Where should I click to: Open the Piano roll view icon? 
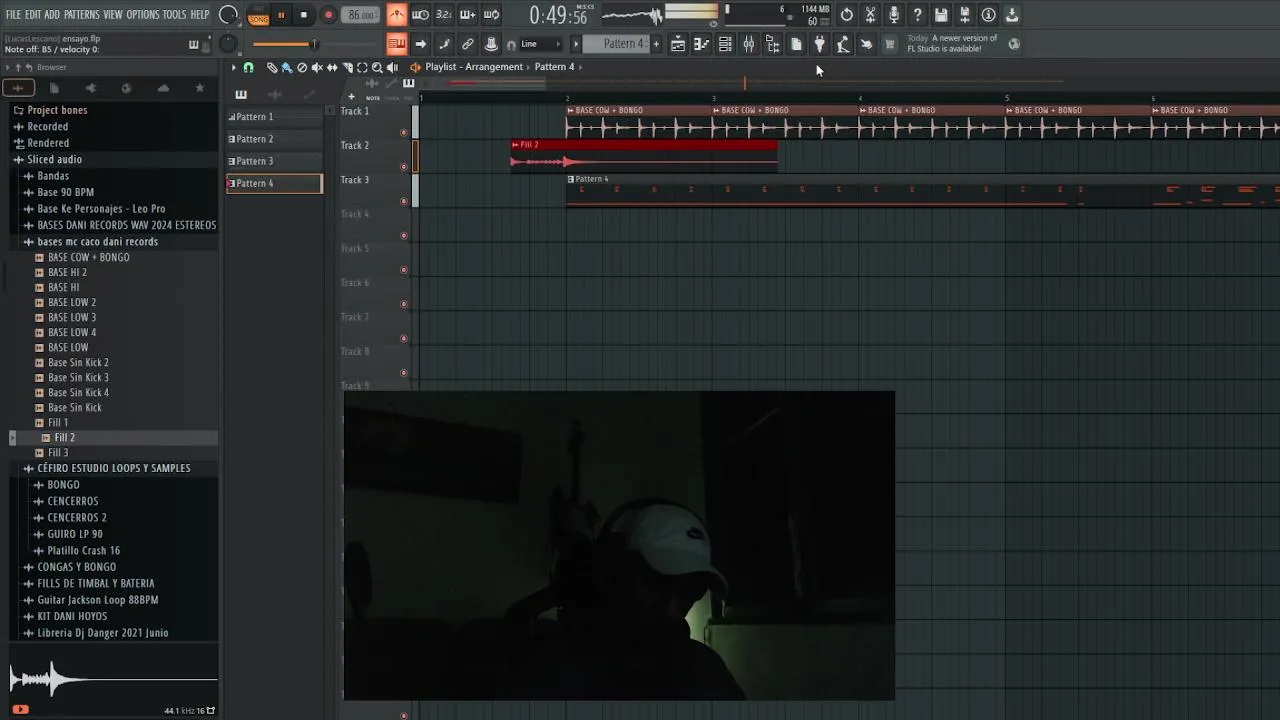click(701, 44)
